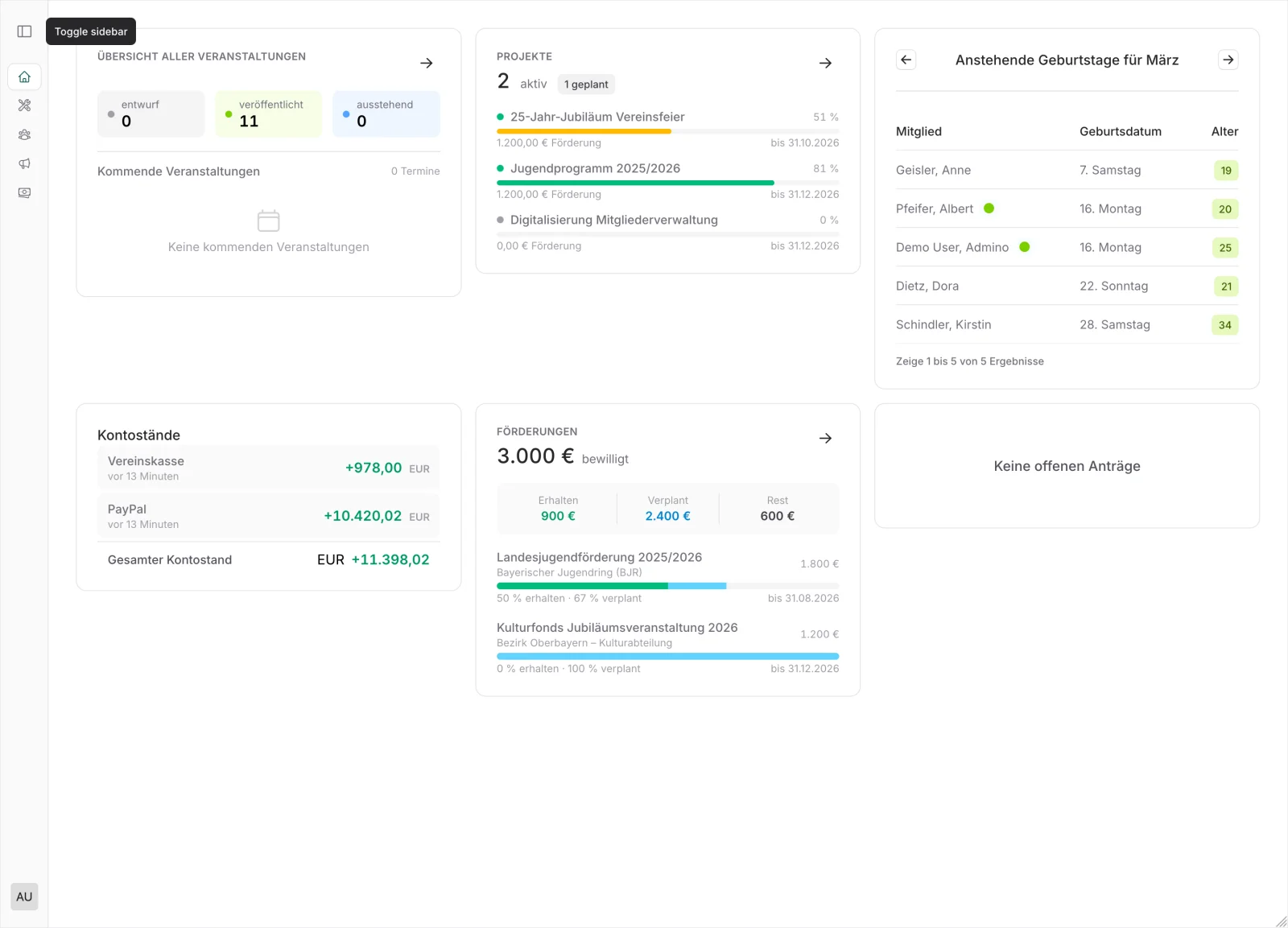This screenshot has width=1288, height=928.
Task: Click the 7. Samstag birthday date
Action: 1110,170
